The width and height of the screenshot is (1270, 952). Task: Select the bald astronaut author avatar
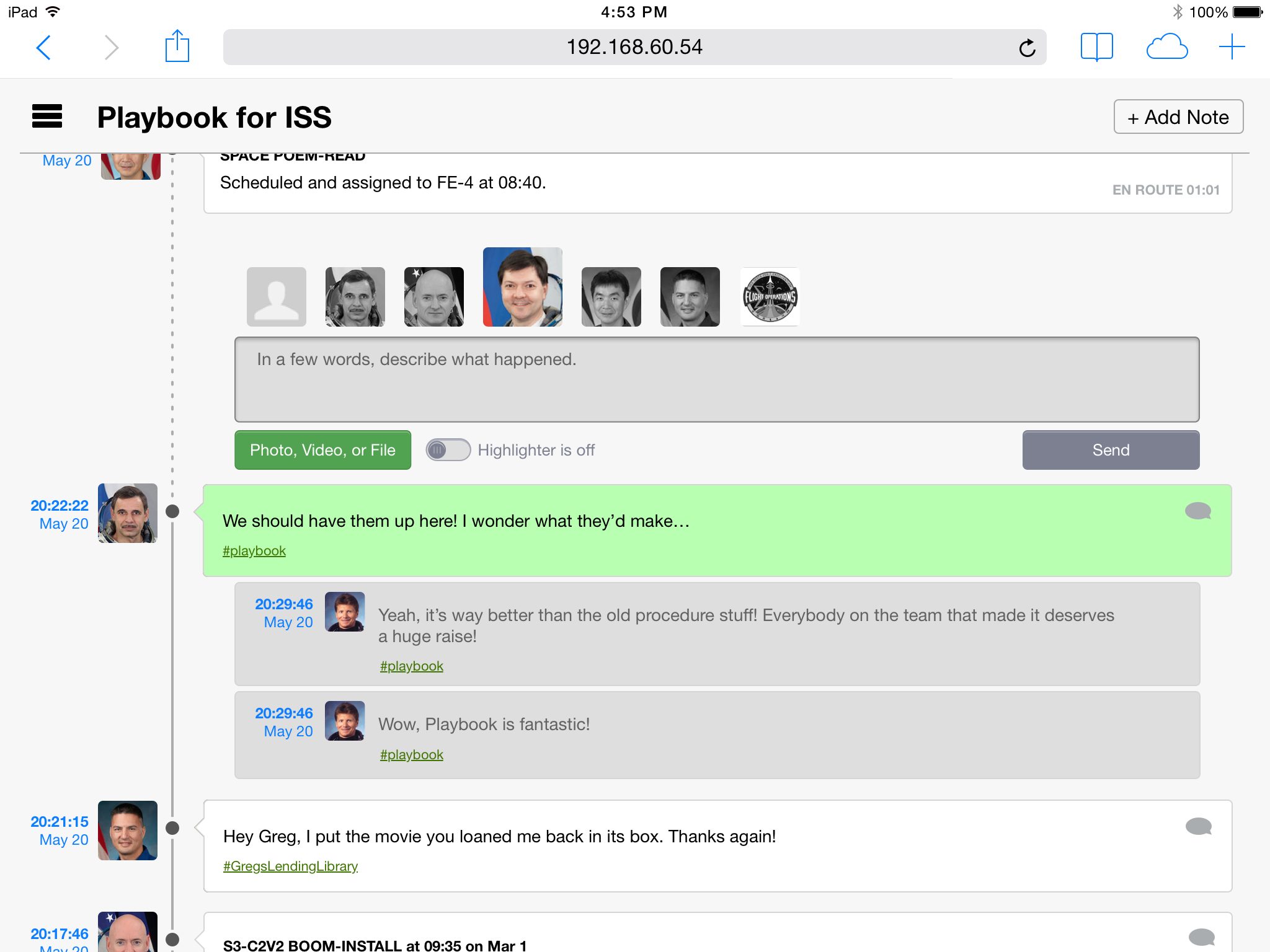[434, 297]
